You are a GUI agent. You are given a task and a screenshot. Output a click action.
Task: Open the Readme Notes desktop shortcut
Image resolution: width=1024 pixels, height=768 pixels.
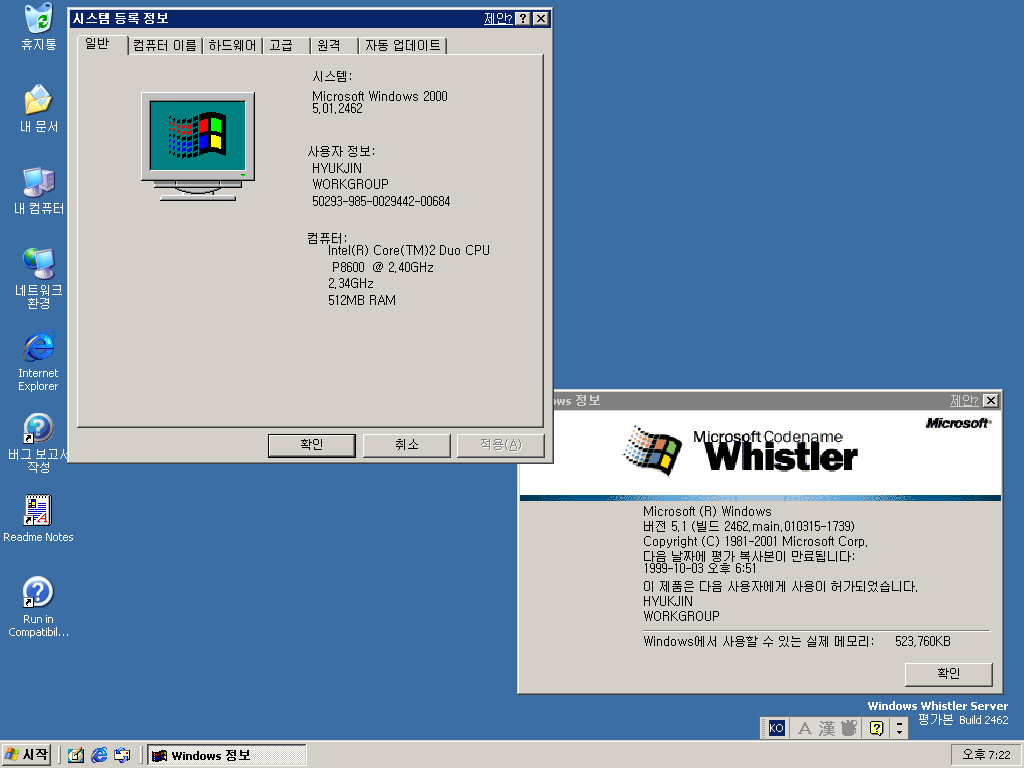click(x=39, y=519)
